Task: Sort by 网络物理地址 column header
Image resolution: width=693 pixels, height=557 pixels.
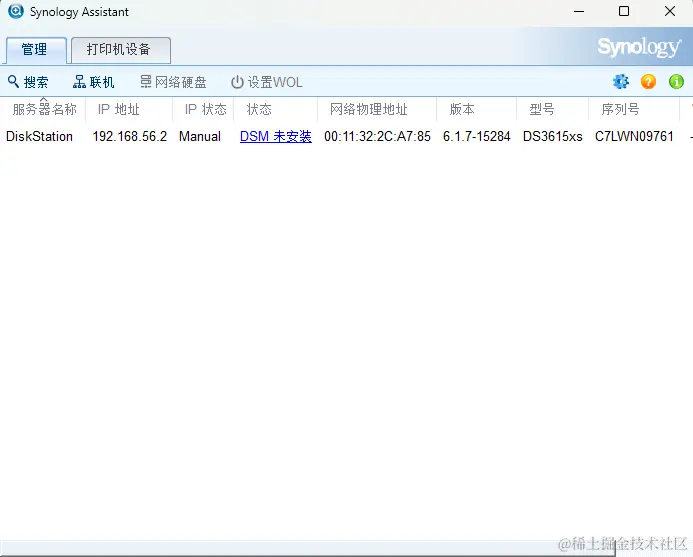Action: point(377,109)
